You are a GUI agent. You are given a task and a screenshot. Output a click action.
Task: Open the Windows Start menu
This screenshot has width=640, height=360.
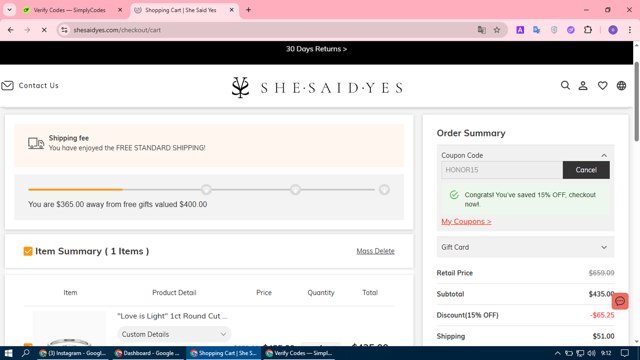8,353
